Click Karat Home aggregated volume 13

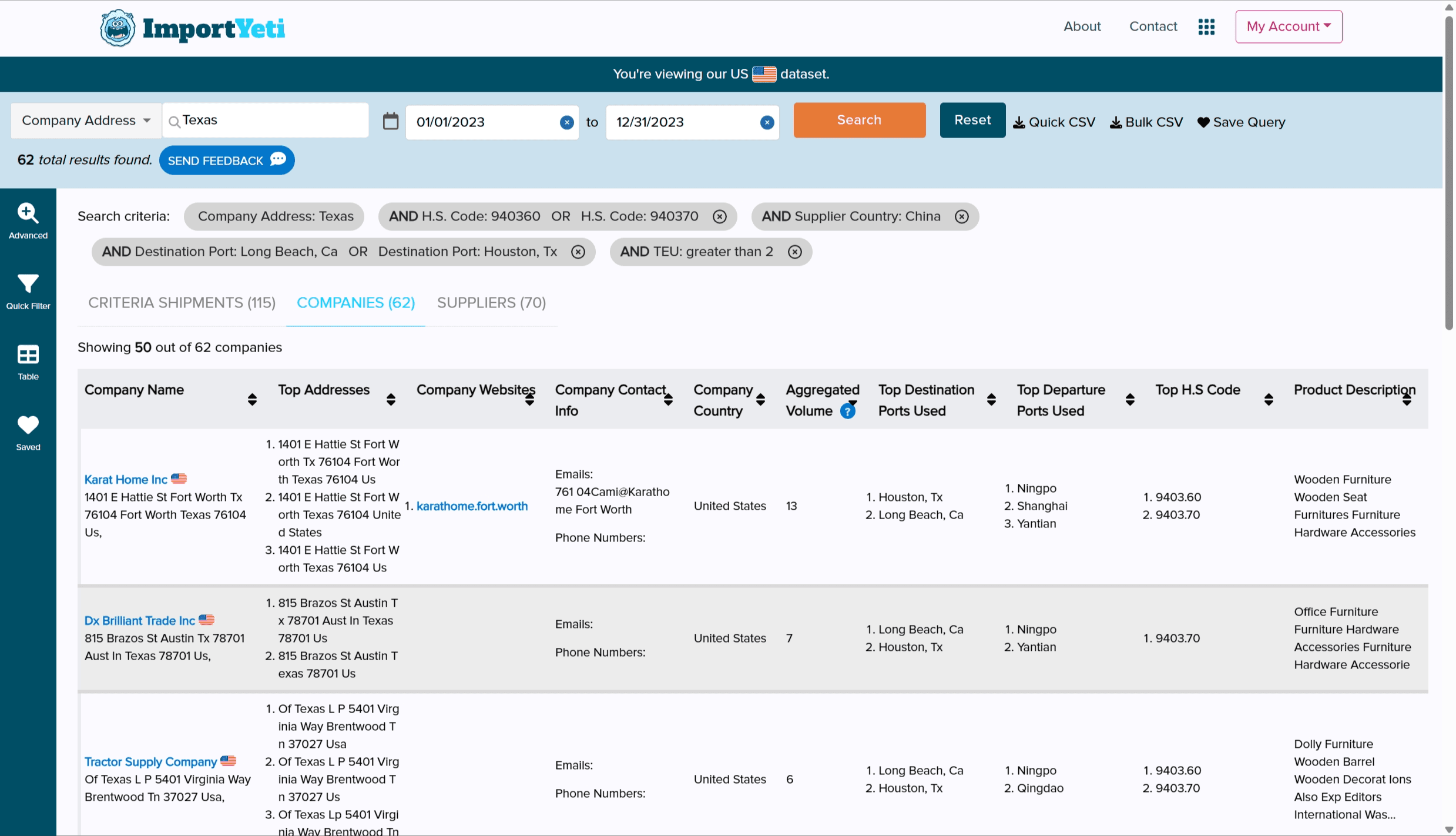pos(791,506)
